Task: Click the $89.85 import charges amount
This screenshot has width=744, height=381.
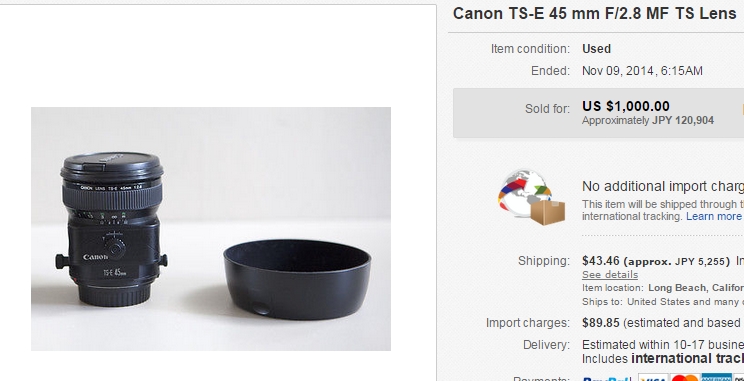Action: (x=601, y=323)
